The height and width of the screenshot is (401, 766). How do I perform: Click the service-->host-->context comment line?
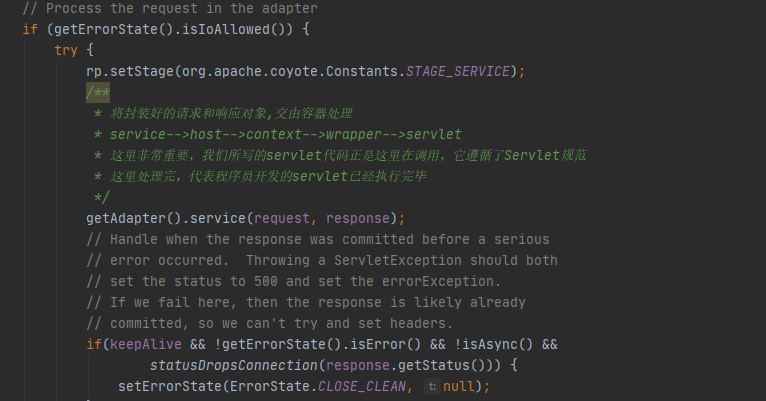click(285, 134)
